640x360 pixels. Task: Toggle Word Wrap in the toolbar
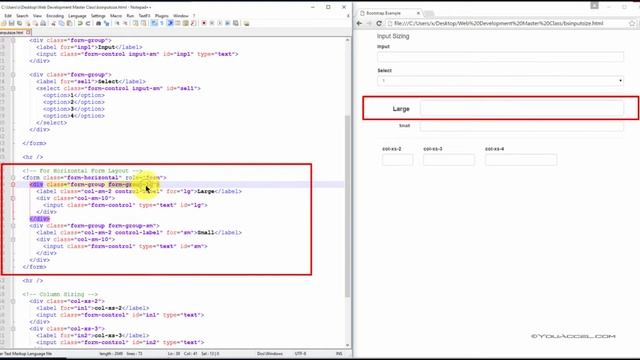[153, 23]
